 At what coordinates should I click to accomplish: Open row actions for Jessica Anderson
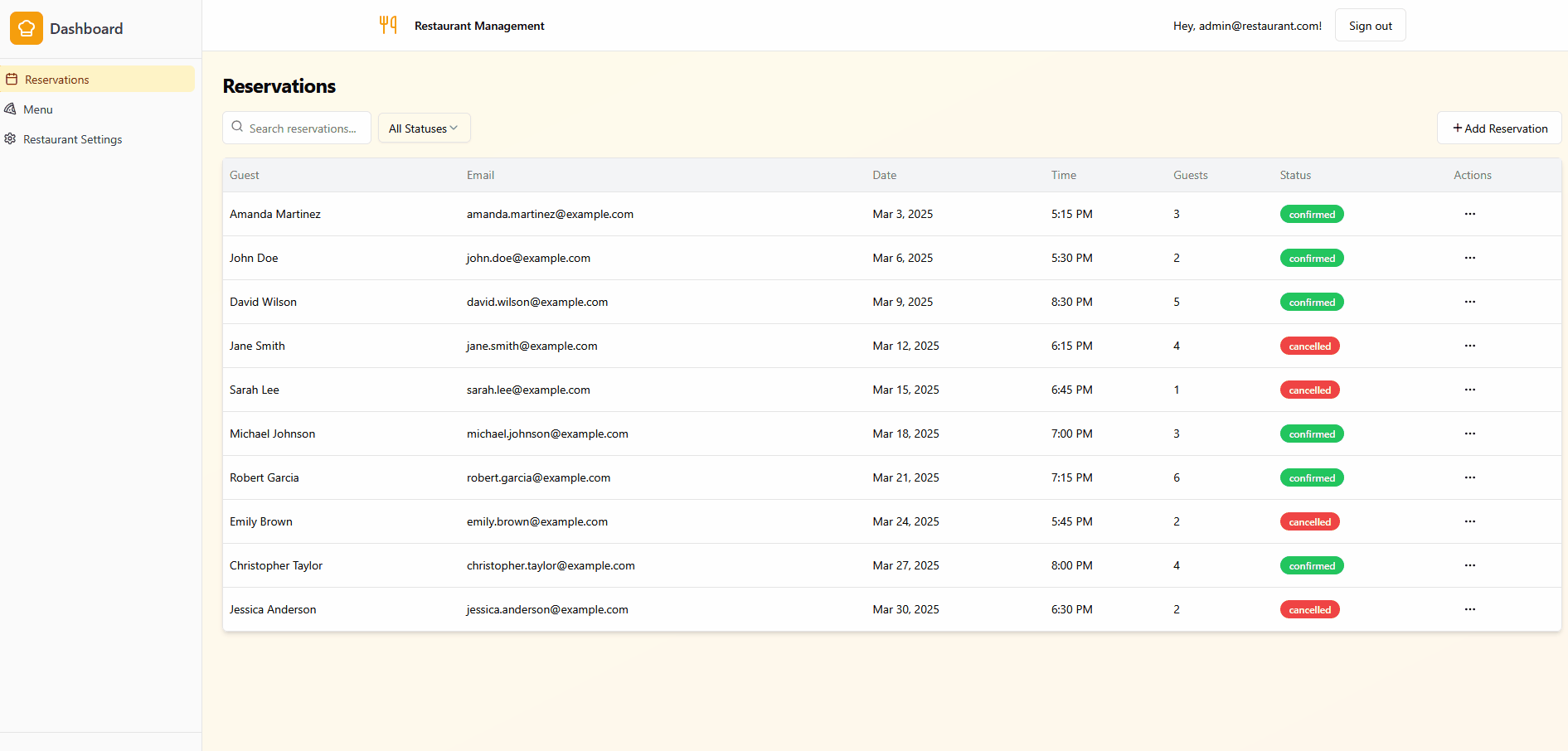pos(1469,609)
